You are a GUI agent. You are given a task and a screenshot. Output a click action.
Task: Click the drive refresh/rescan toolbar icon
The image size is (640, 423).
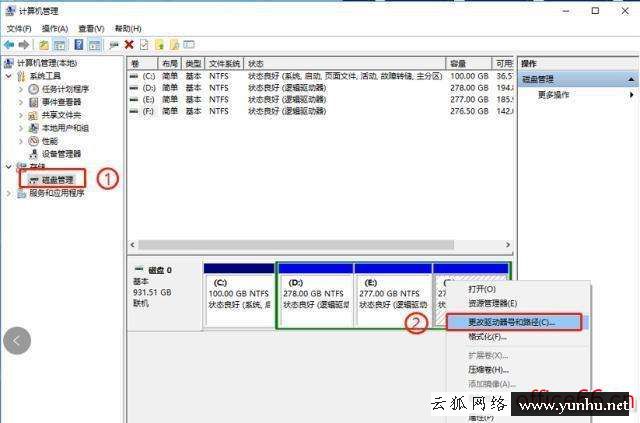coord(113,45)
